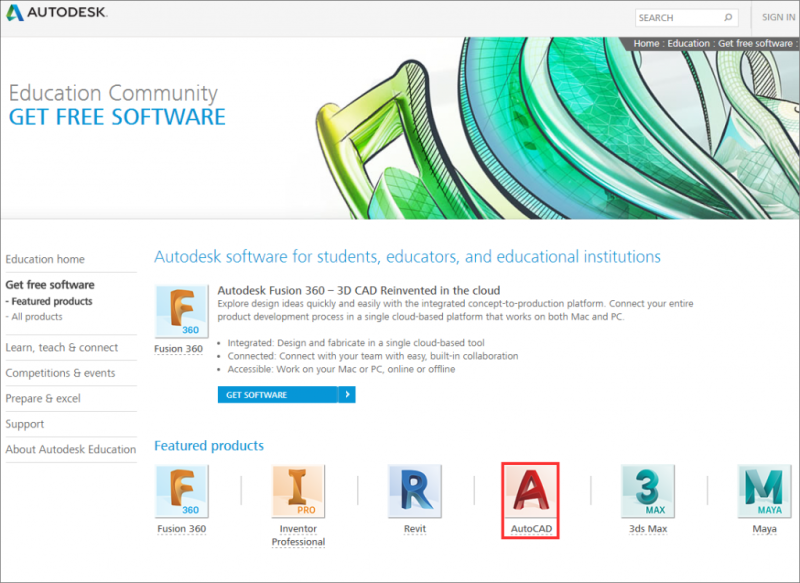Image resolution: width=800 pixels, height=583 pixels.
Task: Select the 3ds Max product icon
Action: (647, 490)
